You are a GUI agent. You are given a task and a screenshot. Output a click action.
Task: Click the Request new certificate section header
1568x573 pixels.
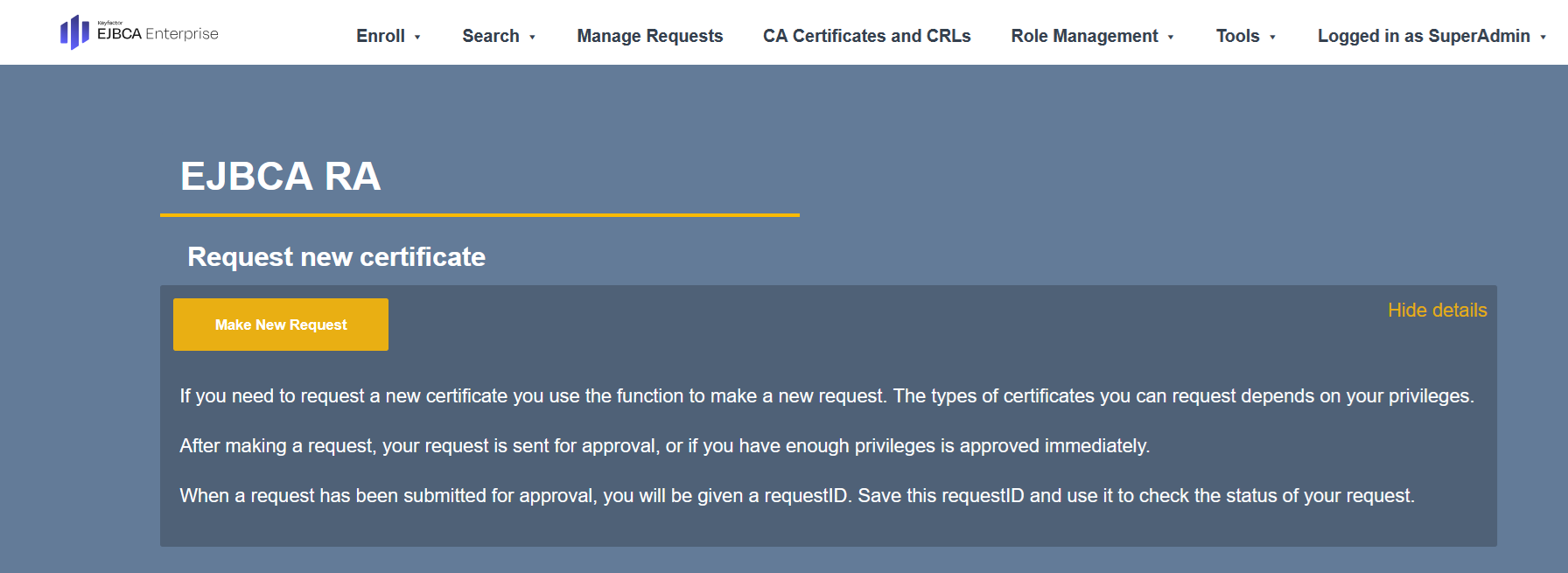[336, 256]
